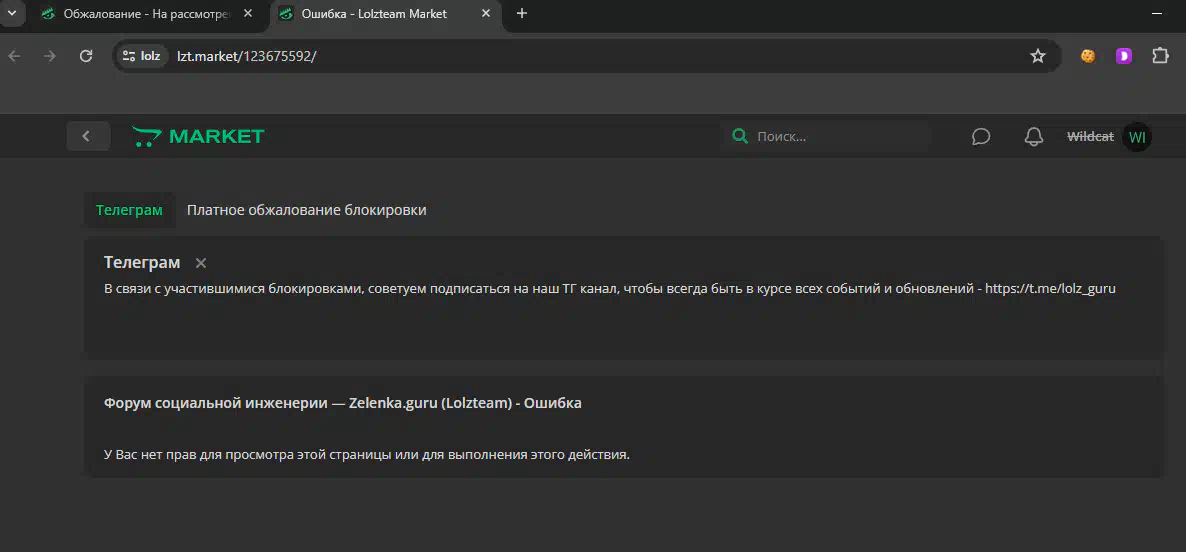This screenshot has height=552, width=1186.
Task: Open the tab search dropdown chevron
Action: tap(12, 14)
